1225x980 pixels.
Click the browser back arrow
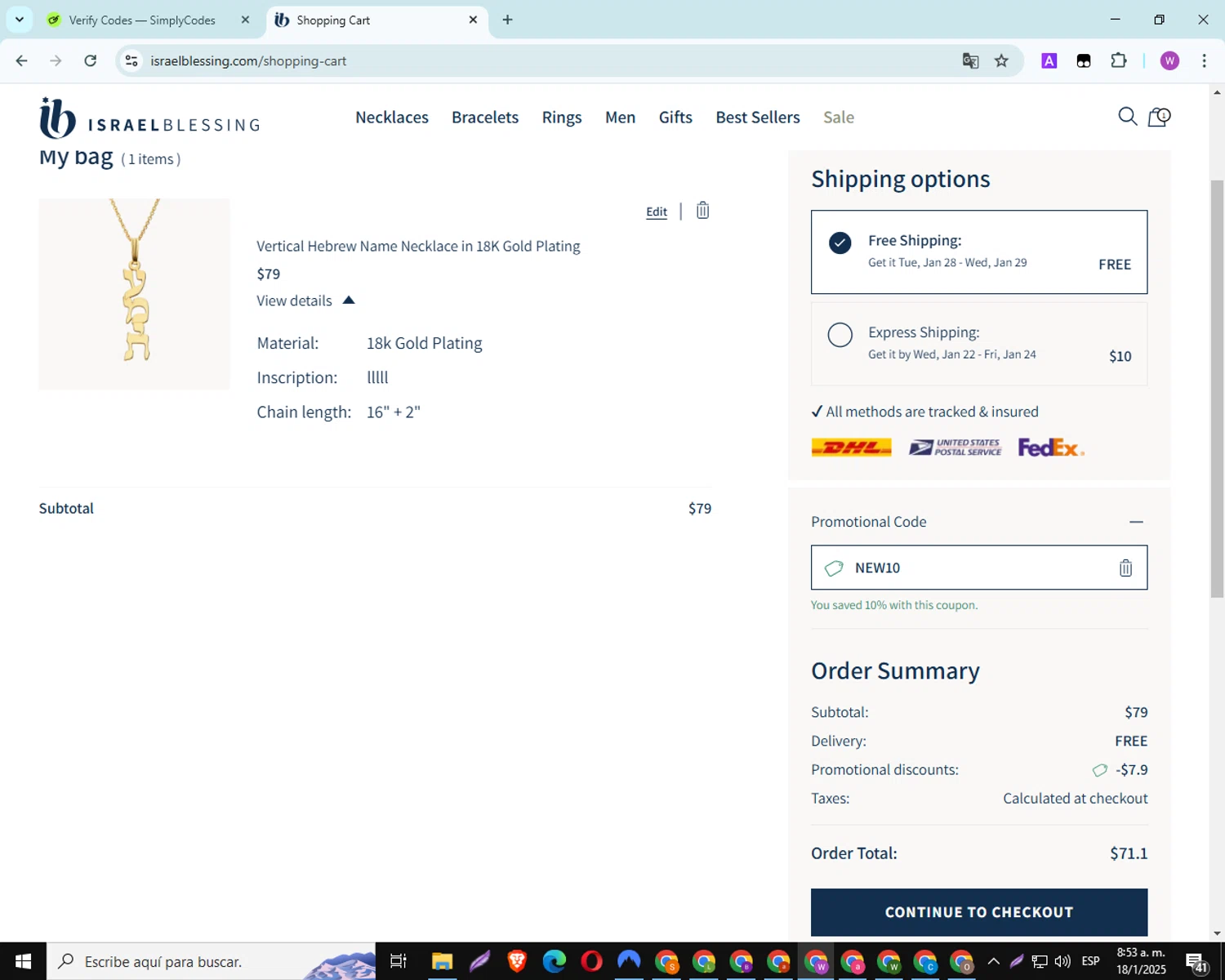(x=22, y=60)
